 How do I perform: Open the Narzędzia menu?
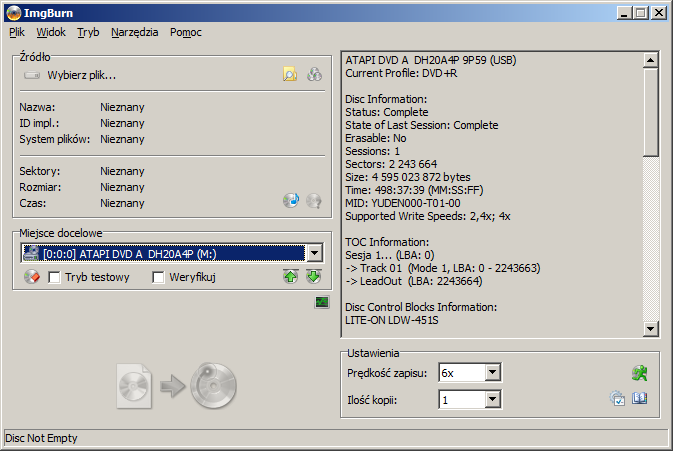coord(134,32)
